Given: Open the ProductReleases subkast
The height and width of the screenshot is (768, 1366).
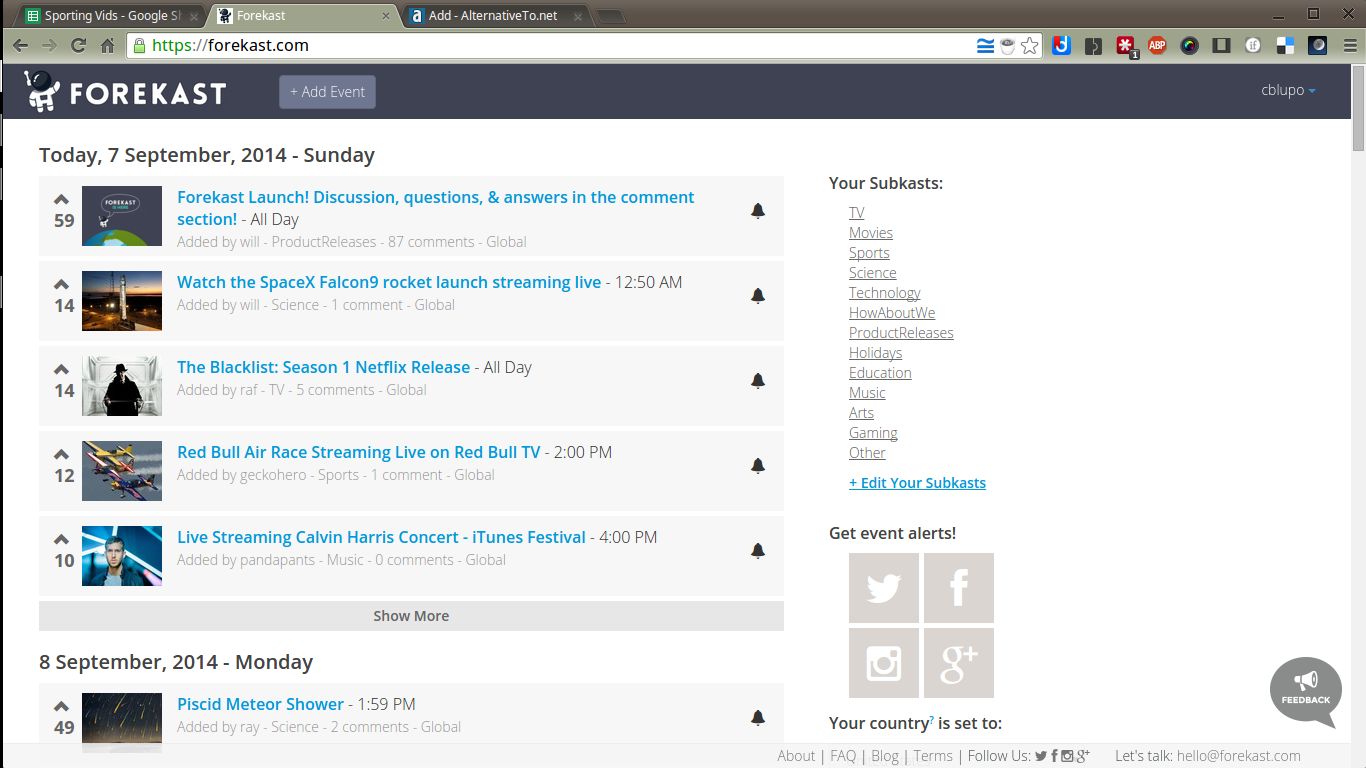Looking at the screenshot, I should (901, 333).
